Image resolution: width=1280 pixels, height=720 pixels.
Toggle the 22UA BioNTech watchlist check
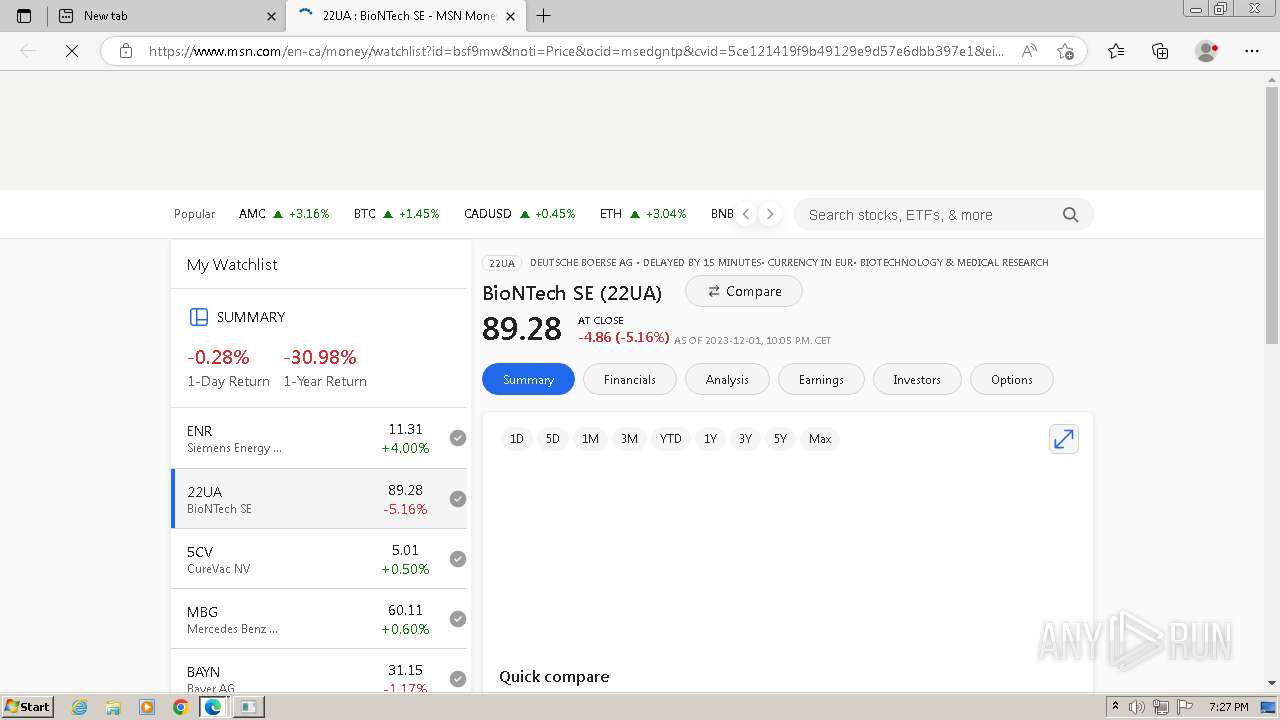coord(458,499)
